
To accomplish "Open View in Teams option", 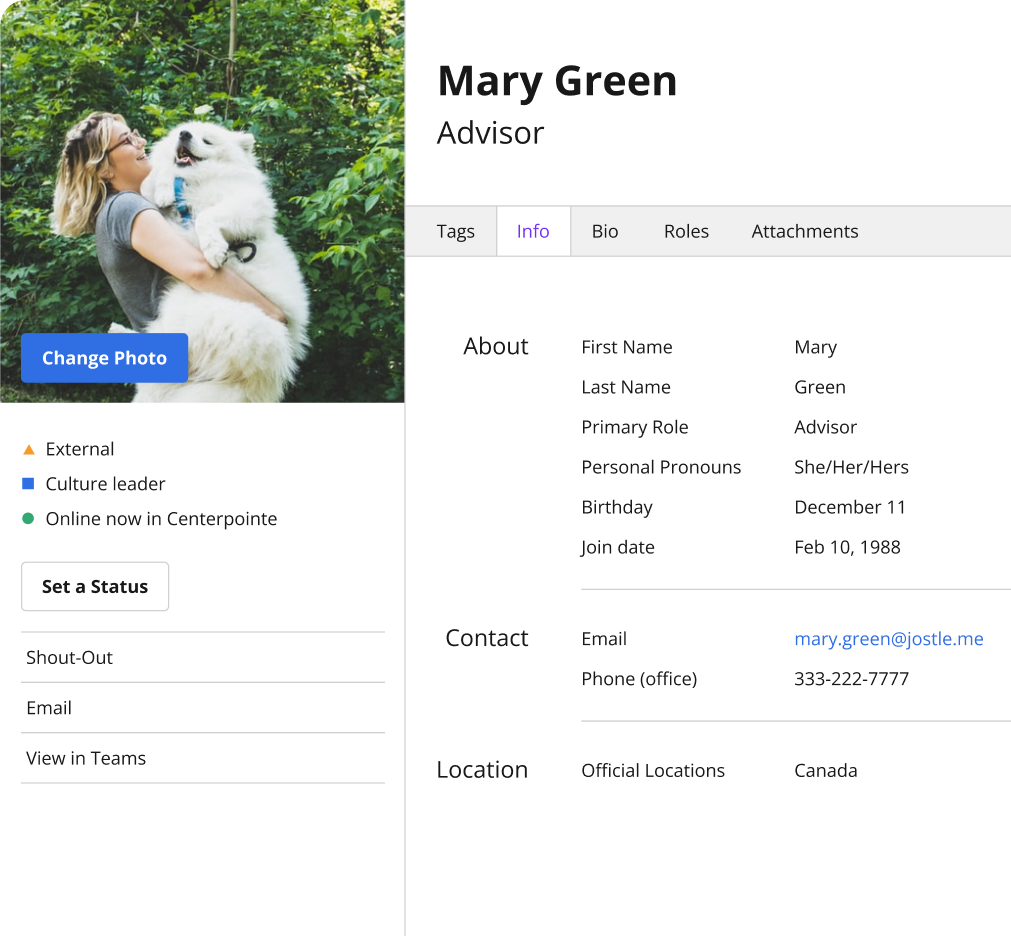I will point(203,758).
